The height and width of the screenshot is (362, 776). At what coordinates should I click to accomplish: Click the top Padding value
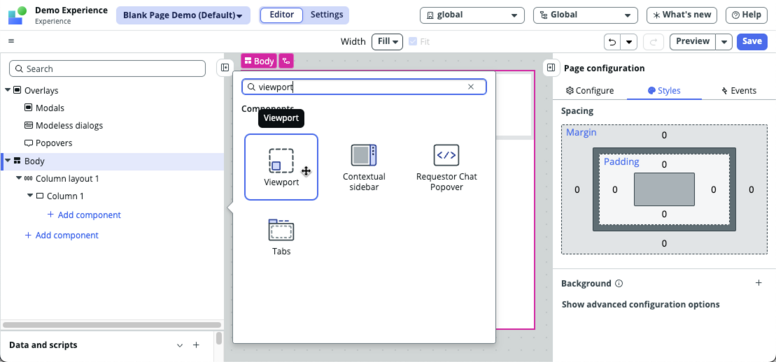(664, 164)
